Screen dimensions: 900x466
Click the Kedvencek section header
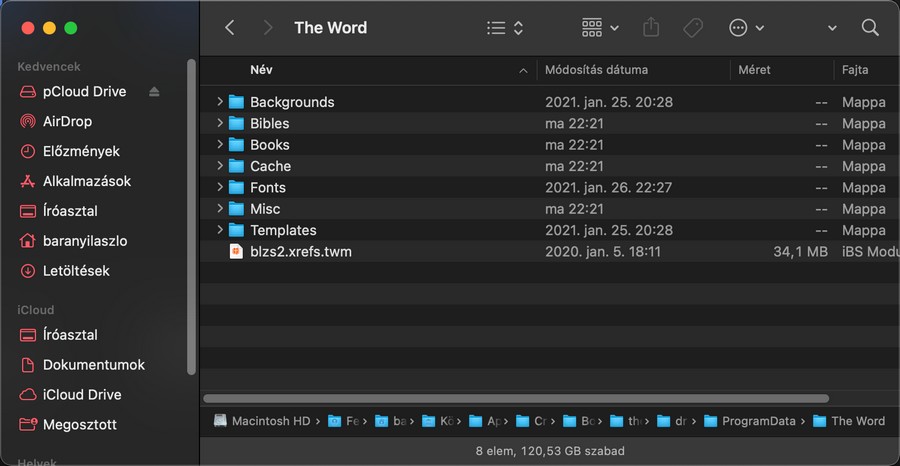click(49, 67)
